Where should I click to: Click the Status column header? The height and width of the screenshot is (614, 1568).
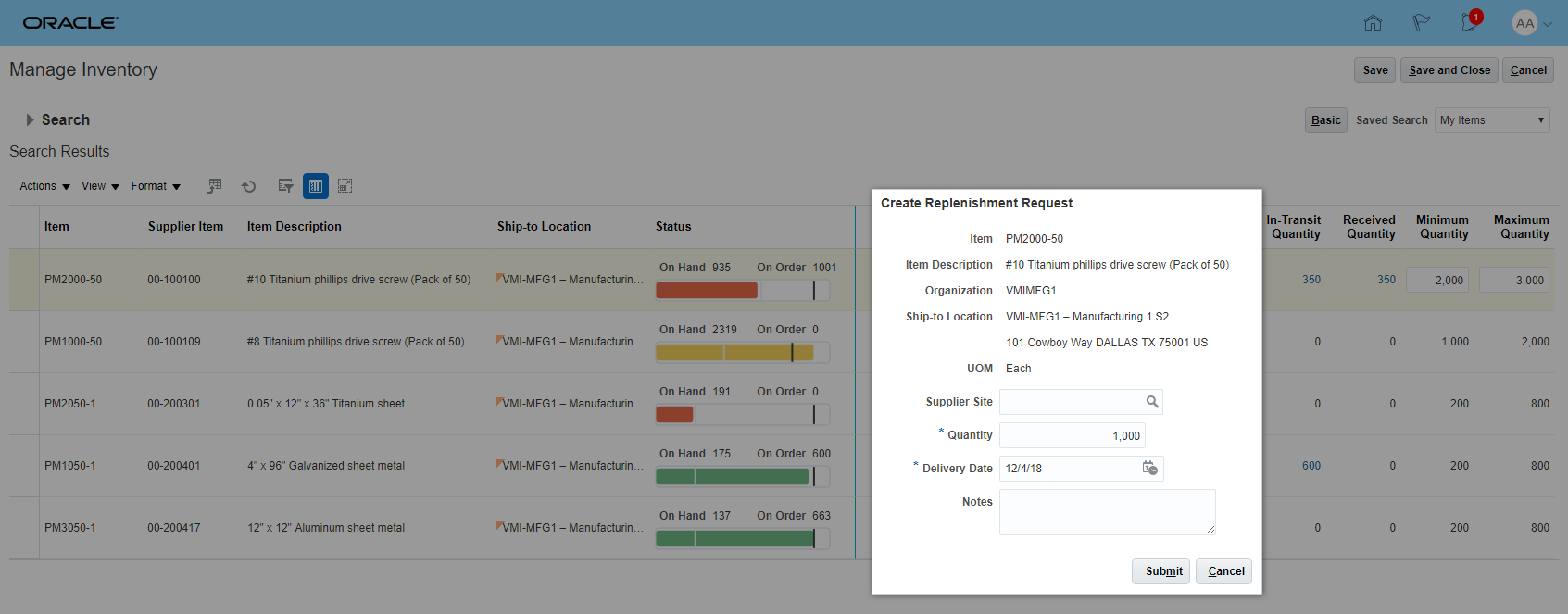[x=673, y=227]
